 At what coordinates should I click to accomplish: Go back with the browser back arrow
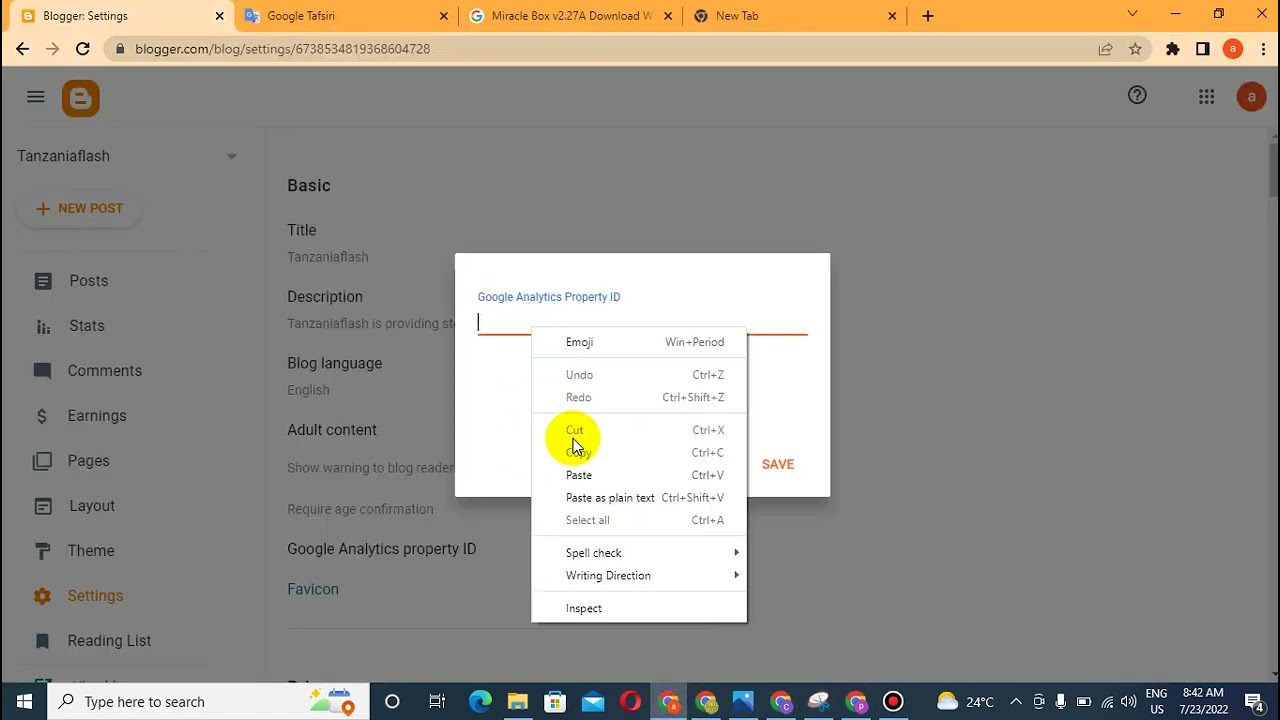(x=22, y=48)
